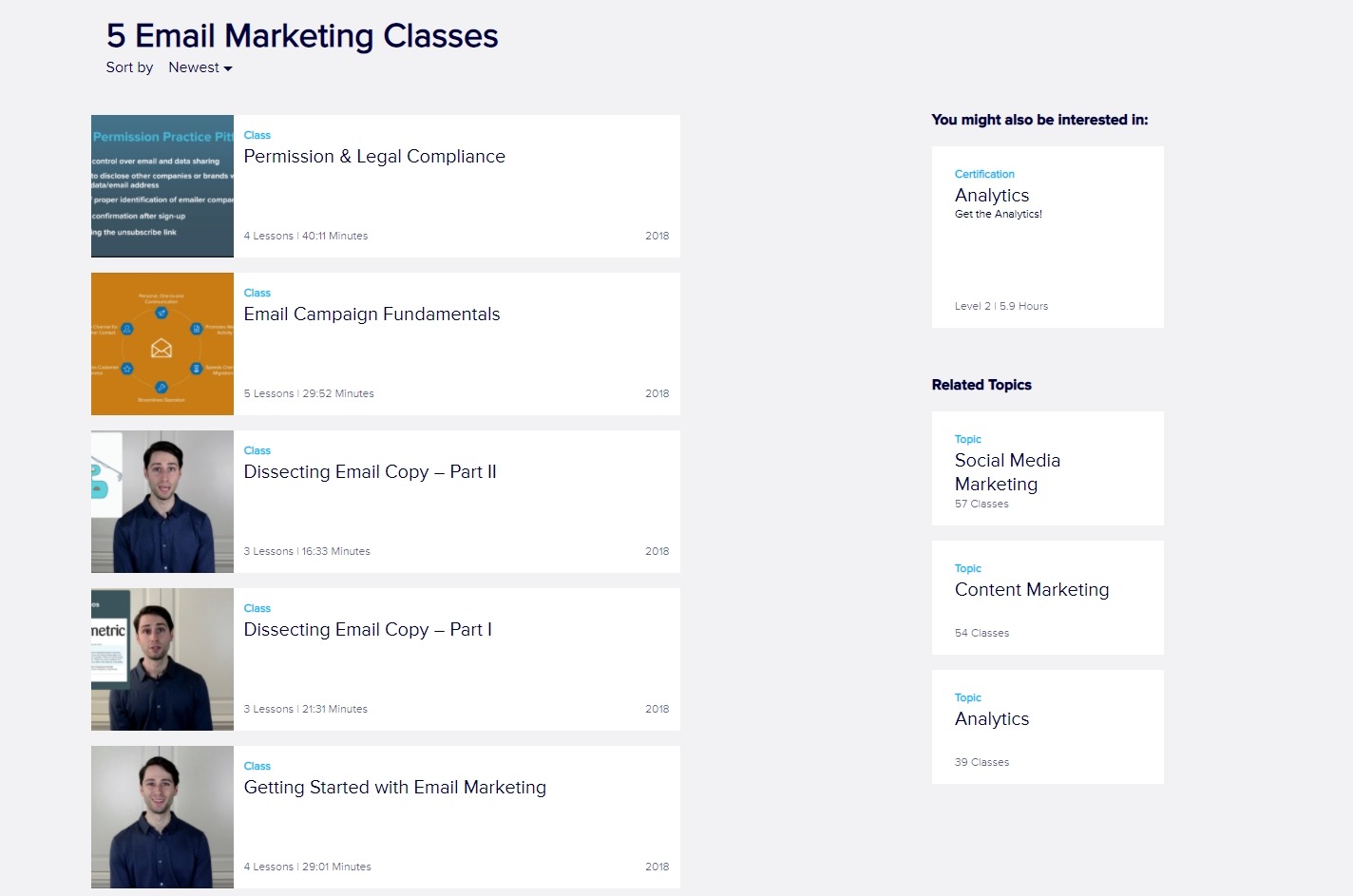Click the Dissecting Email Copy Part II thumbnail
1353x896 pixels.
[162, 502]
